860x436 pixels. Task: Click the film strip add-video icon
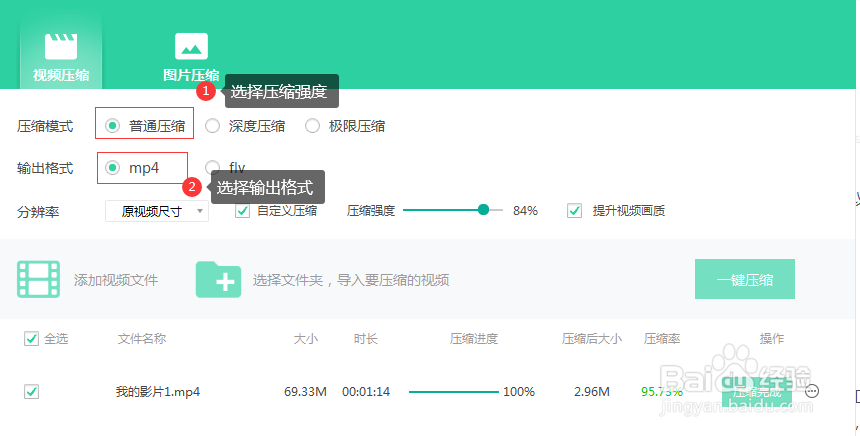(x=38, y=279)
